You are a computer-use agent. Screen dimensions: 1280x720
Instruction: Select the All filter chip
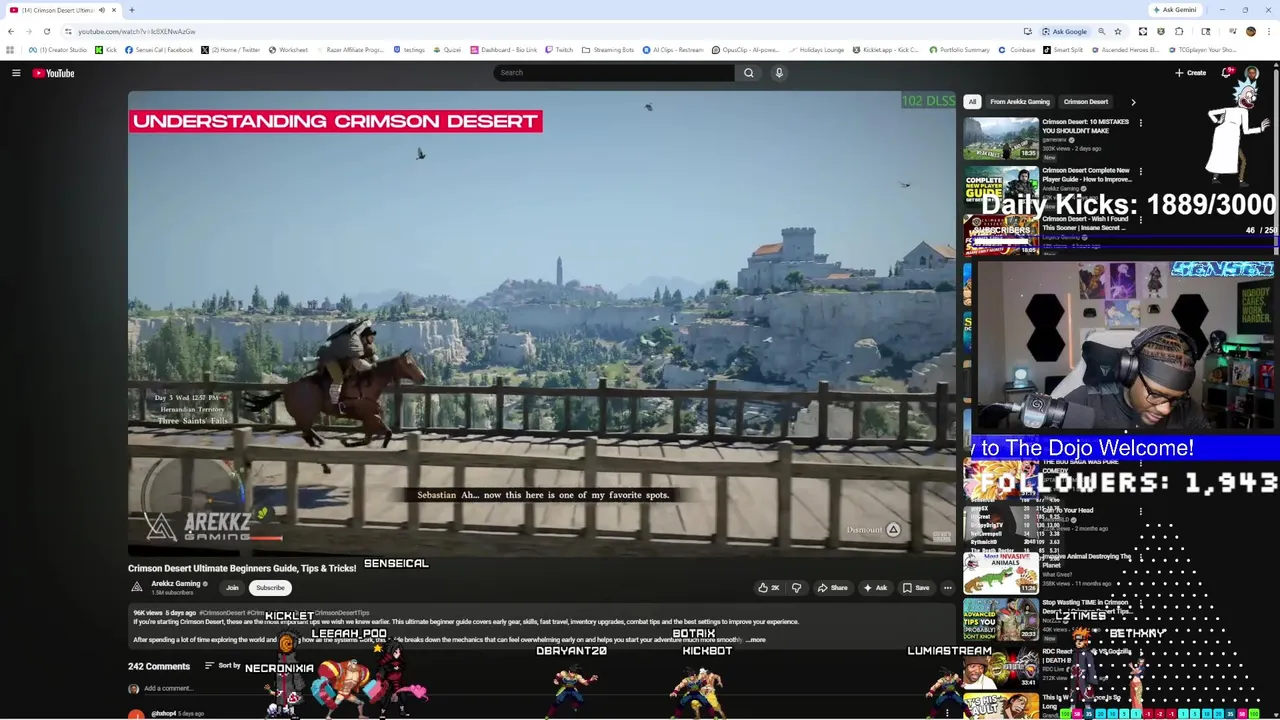pyautogui.click(x=972, y=102)
